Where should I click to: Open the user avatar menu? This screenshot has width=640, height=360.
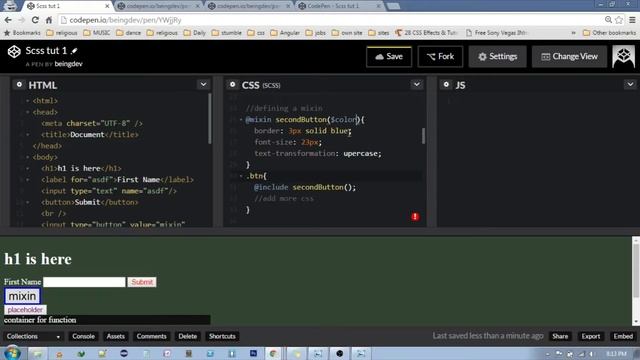point(623,56)
